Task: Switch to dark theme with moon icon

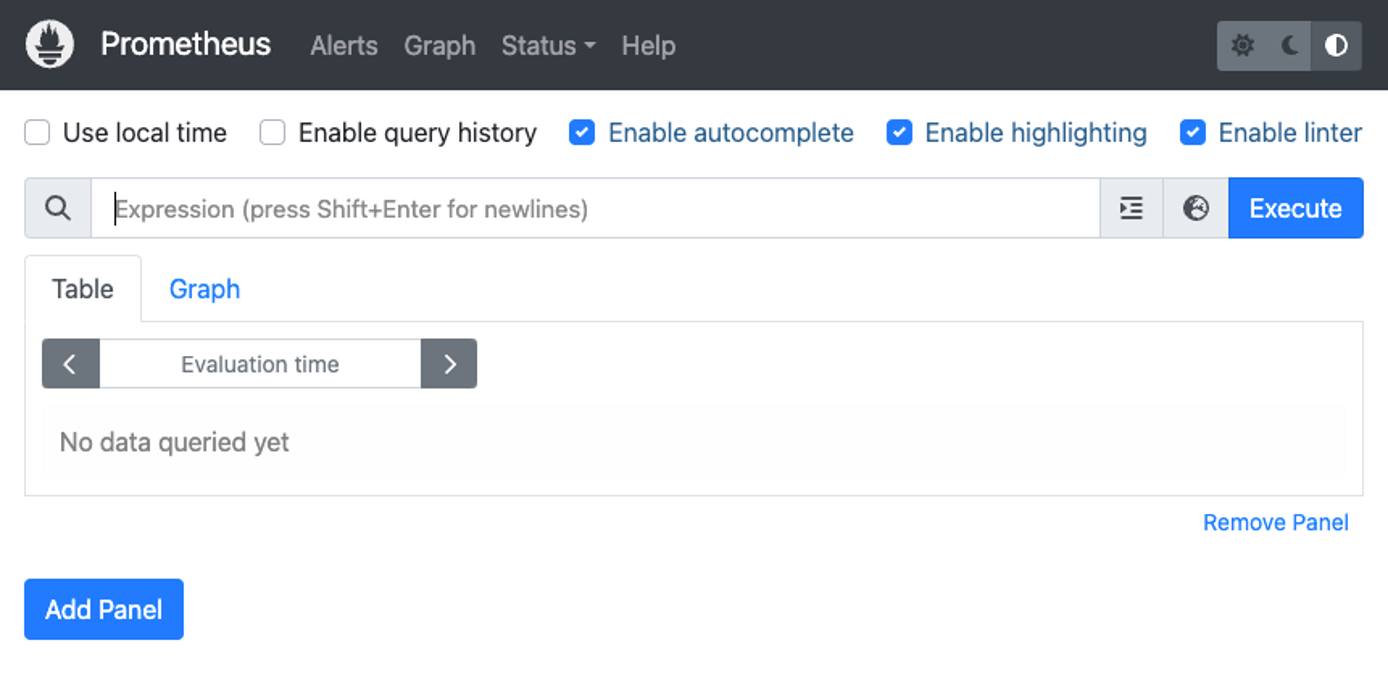Action: tap(1290, 45)
